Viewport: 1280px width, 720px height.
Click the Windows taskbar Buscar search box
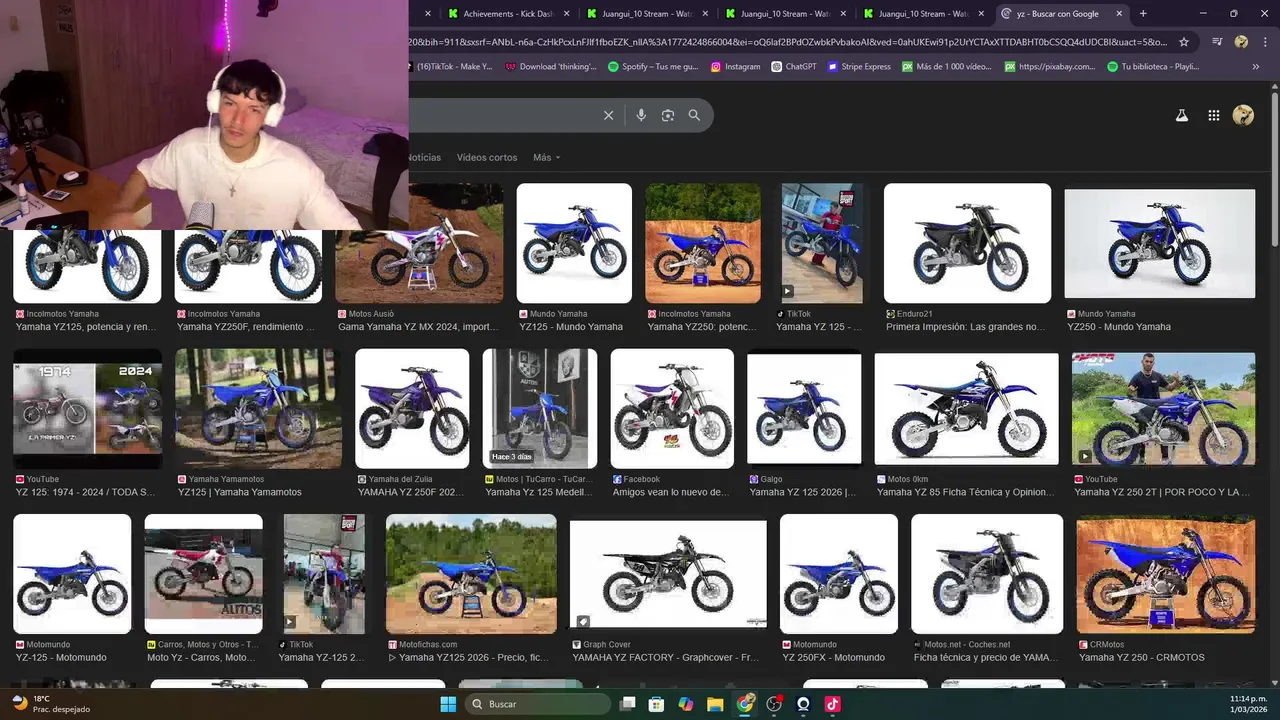[539, 704]
